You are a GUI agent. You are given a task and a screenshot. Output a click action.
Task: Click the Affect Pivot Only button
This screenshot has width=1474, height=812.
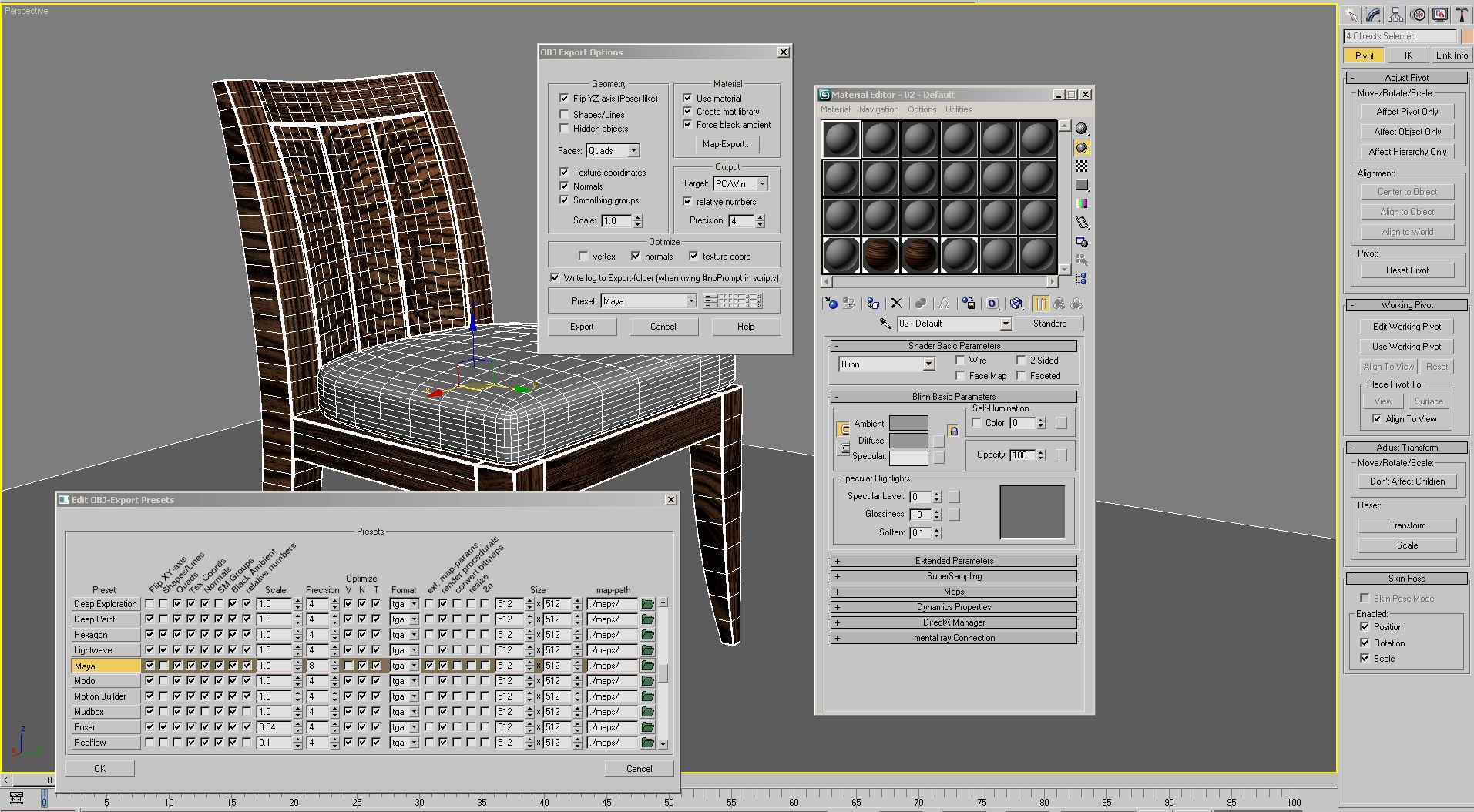1407,112
